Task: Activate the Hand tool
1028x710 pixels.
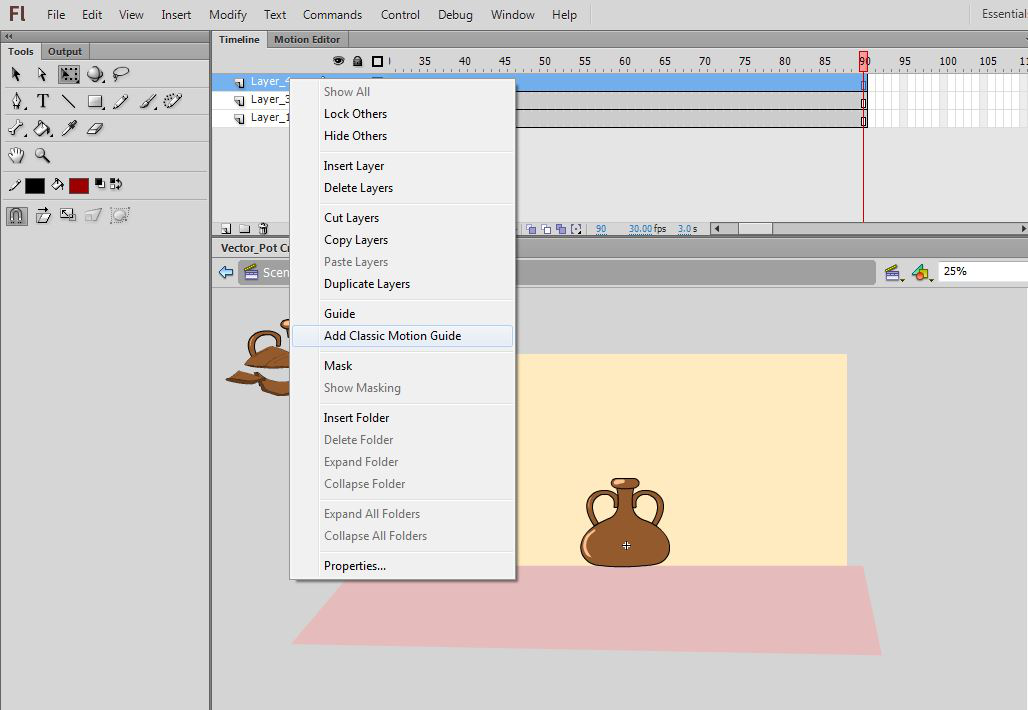Action: pyautogui.click(x=17, y=155)
